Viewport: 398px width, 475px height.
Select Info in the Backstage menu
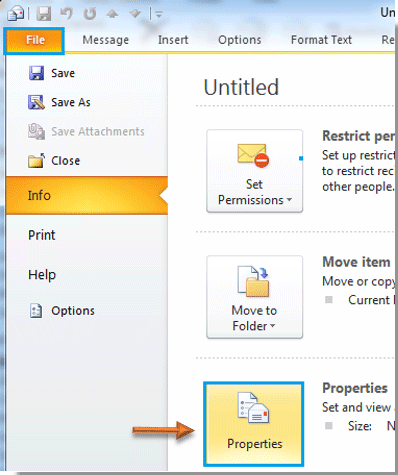[x=87, y=195]
